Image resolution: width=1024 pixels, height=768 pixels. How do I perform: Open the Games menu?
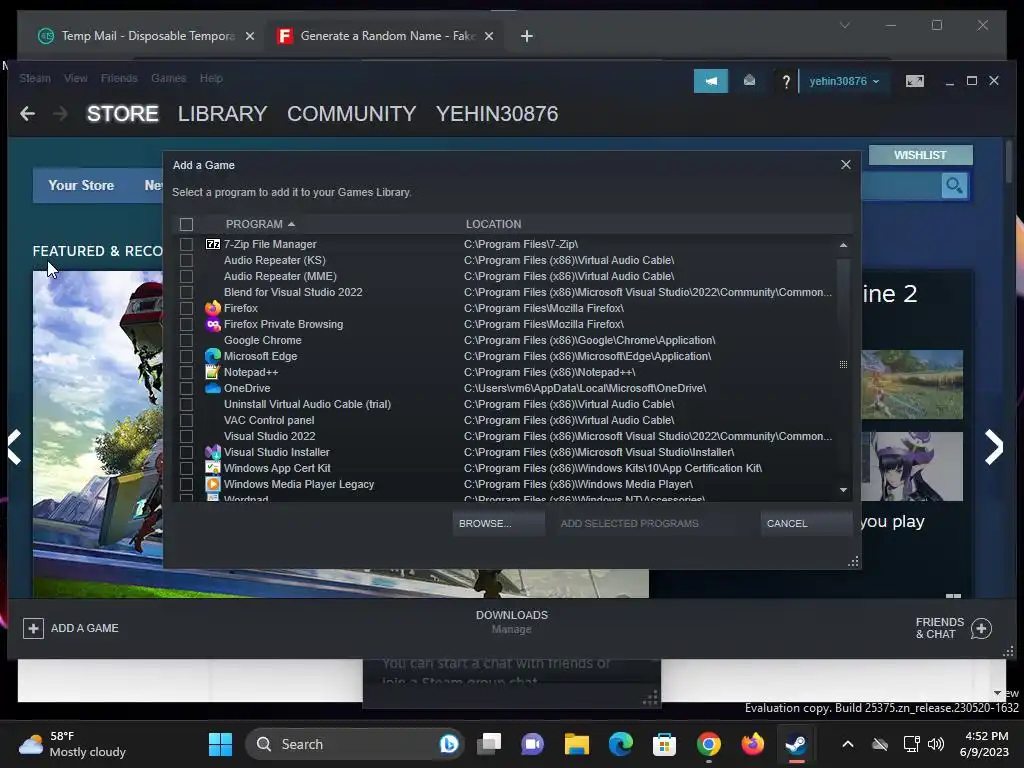[x=168, y=78]
